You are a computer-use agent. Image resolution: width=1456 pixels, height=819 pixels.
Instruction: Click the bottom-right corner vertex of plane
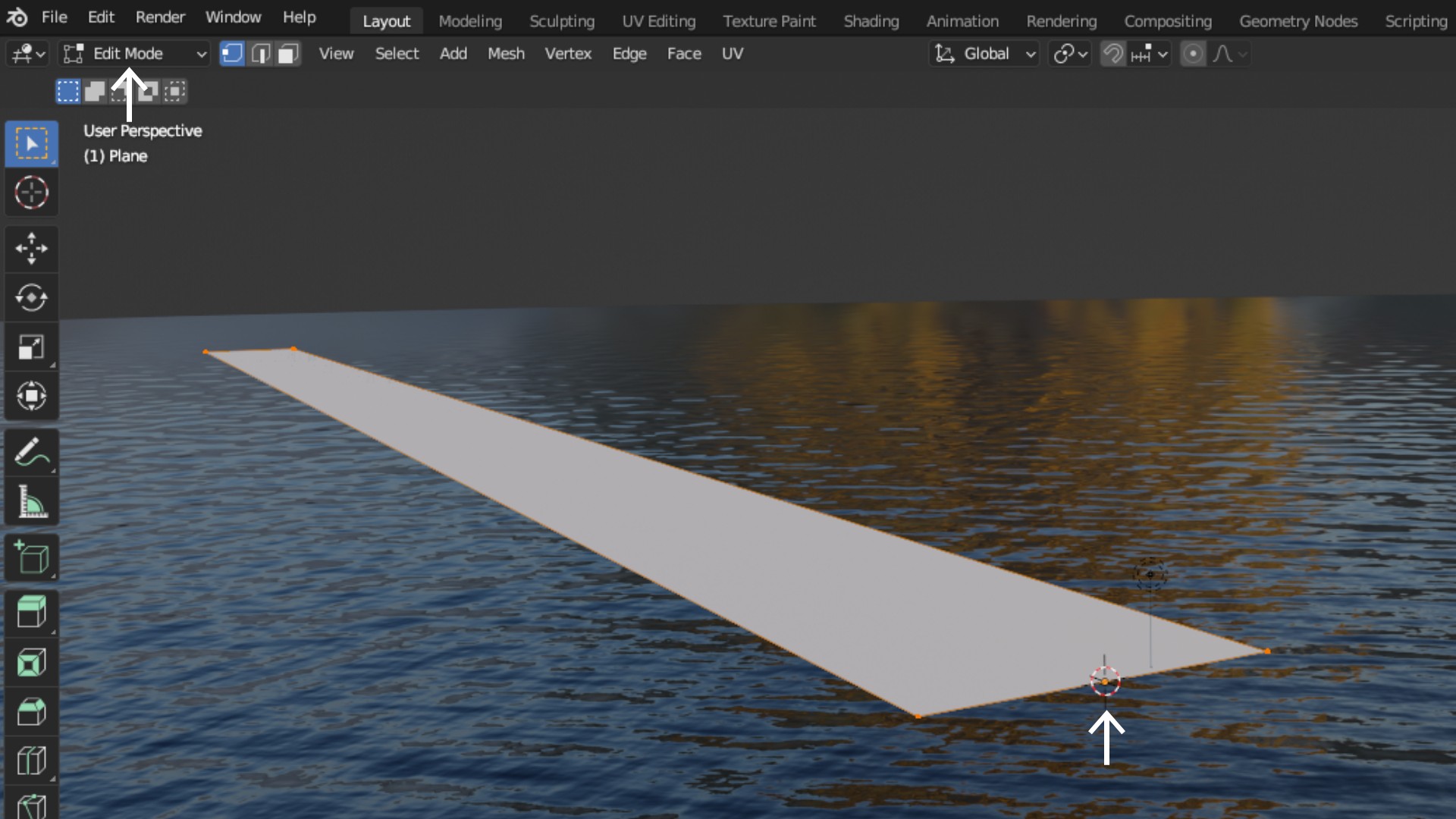1267,651
